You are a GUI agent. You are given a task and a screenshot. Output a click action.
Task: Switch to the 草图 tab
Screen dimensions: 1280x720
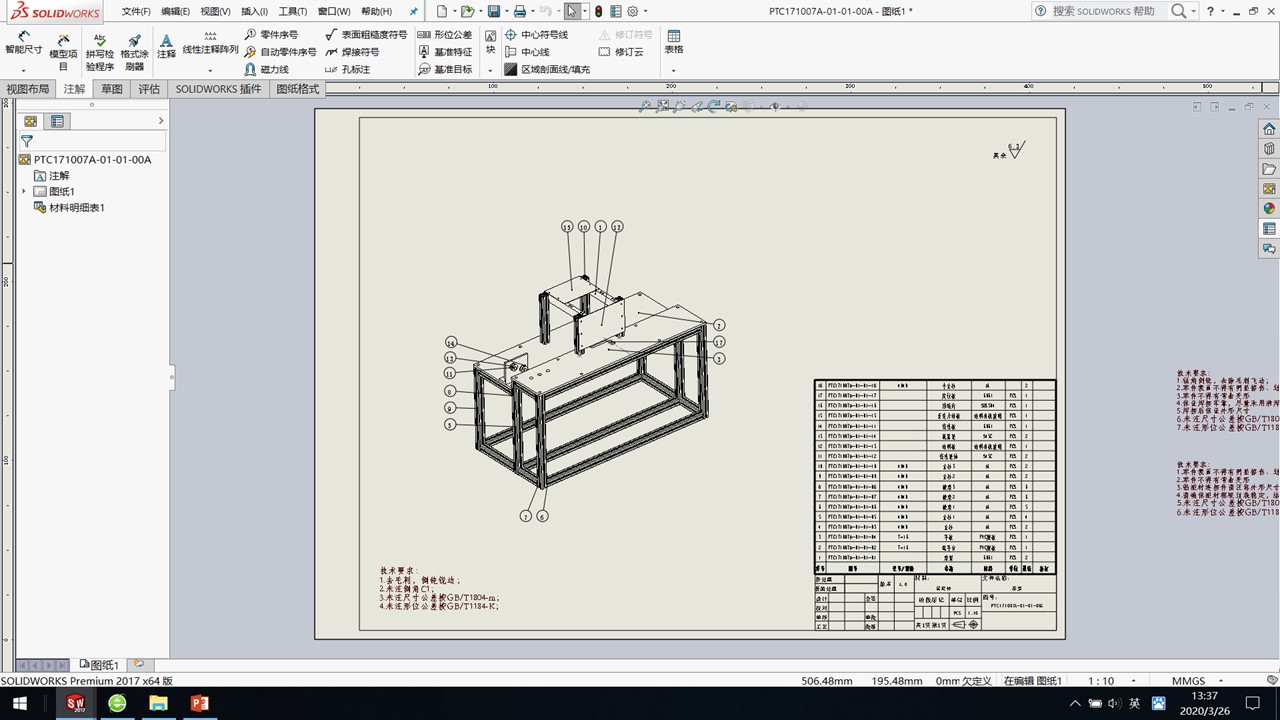(112, 89)
